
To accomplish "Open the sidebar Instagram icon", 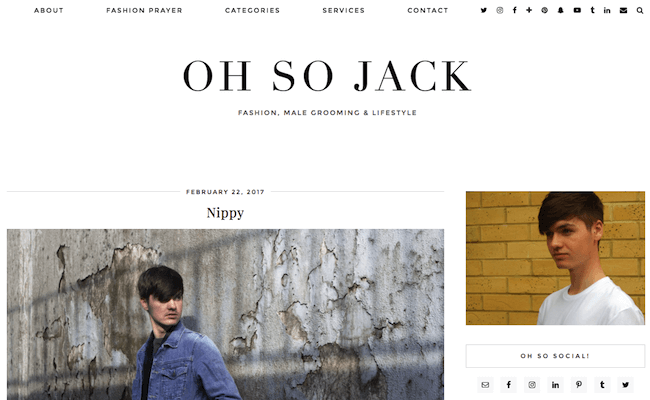I will click(x=532, y=385).
